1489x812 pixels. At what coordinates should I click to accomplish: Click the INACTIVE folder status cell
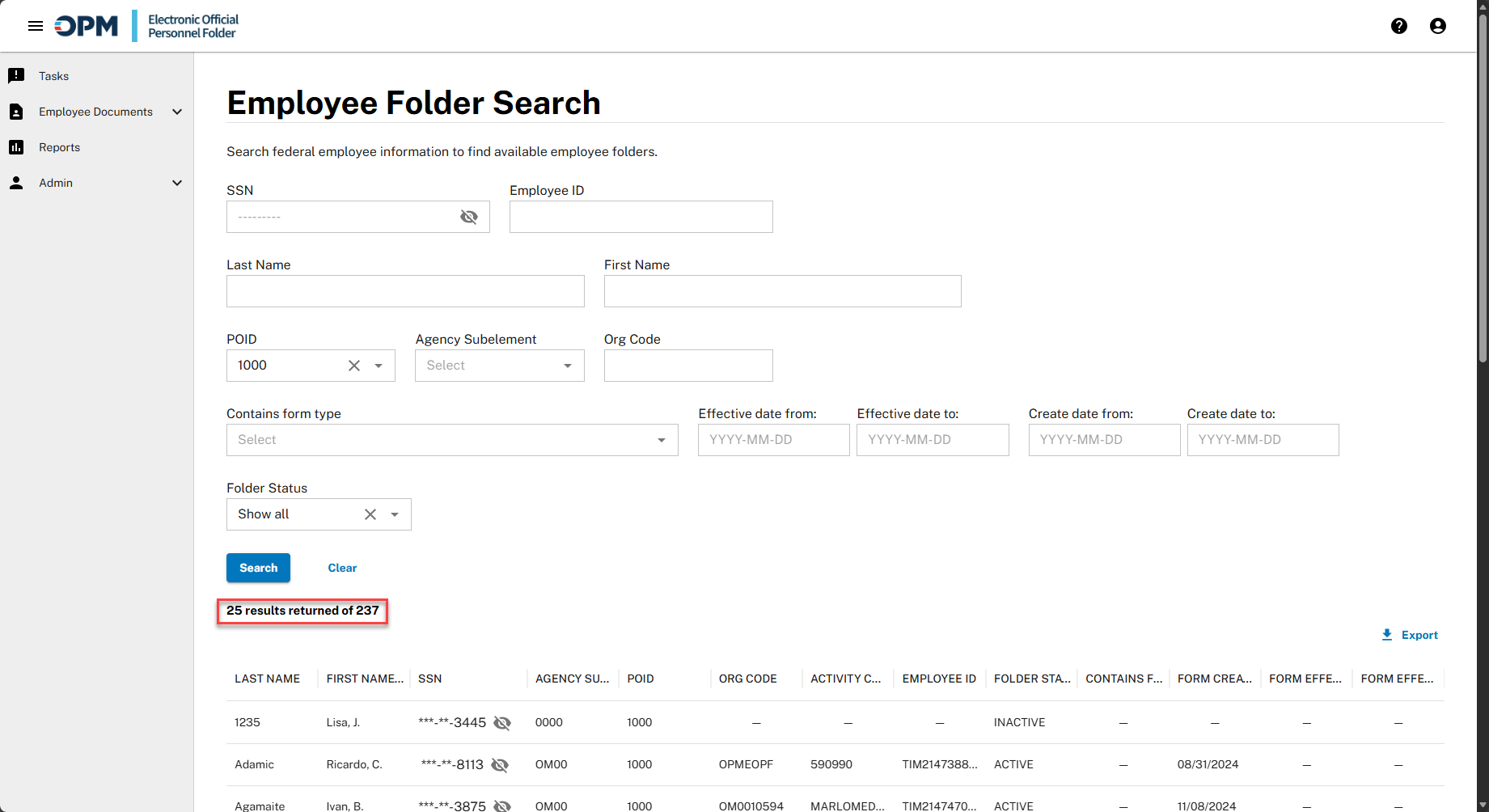(x=1019, y=722)
